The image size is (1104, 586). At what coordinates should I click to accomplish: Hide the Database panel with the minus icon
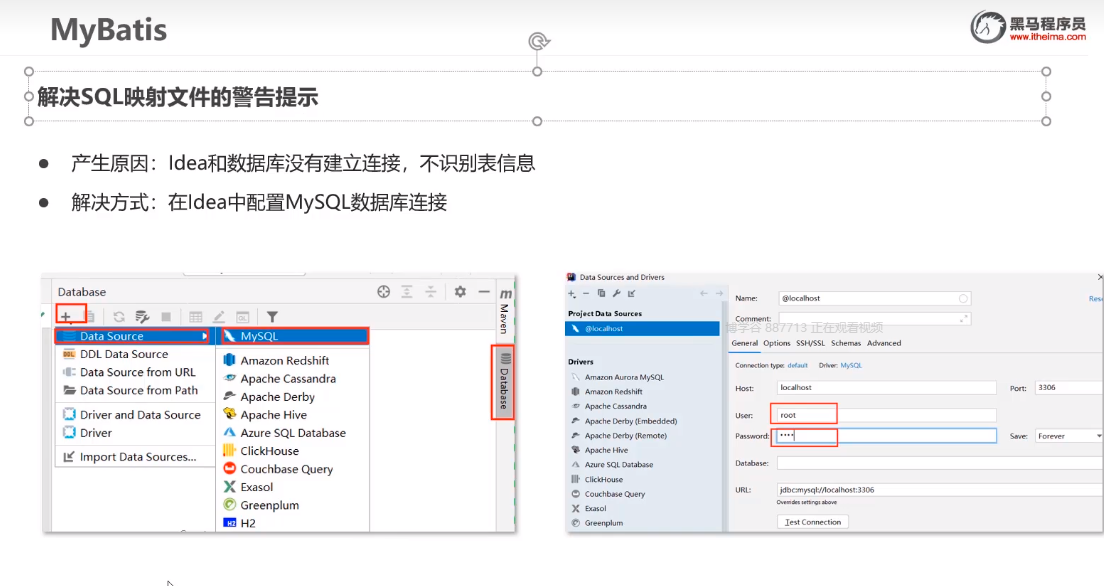(484, 292)
